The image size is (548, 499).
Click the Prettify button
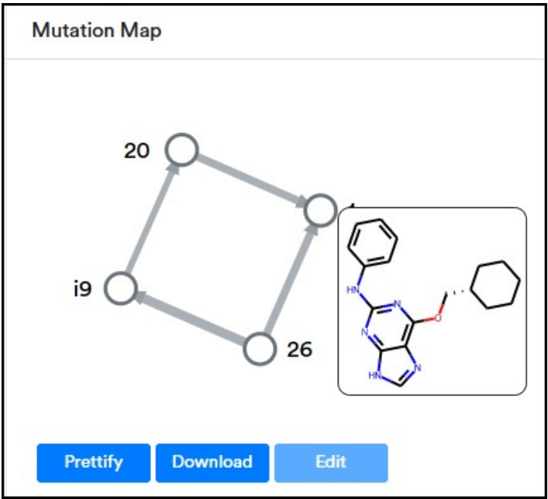point(94,463)
